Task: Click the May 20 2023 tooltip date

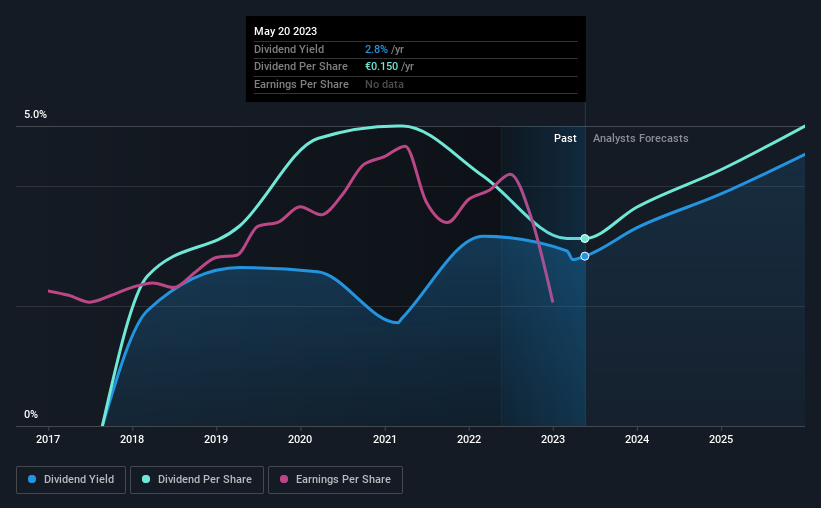Action: pyautogui.click(x=285, y=31)
